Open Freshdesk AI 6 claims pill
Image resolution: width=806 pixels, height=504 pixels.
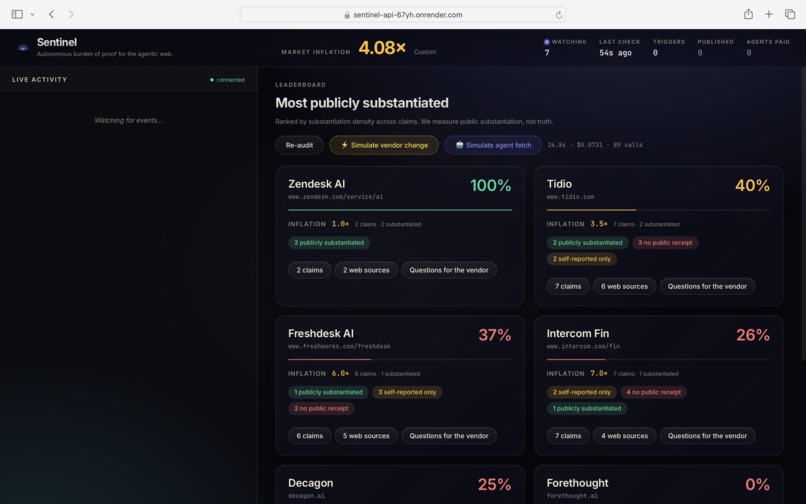point(309,436)
